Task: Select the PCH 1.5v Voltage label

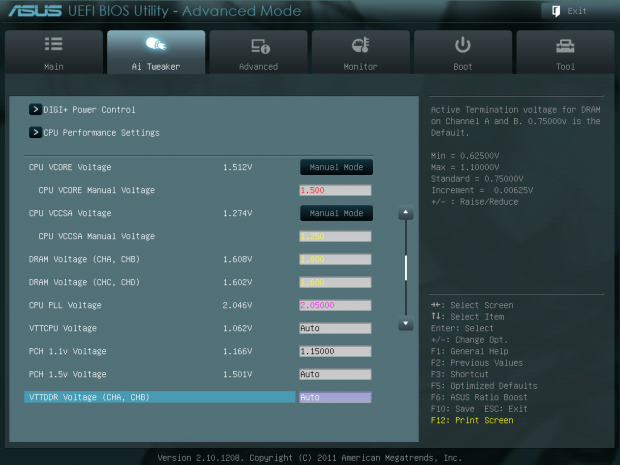Action: [68, 374]
